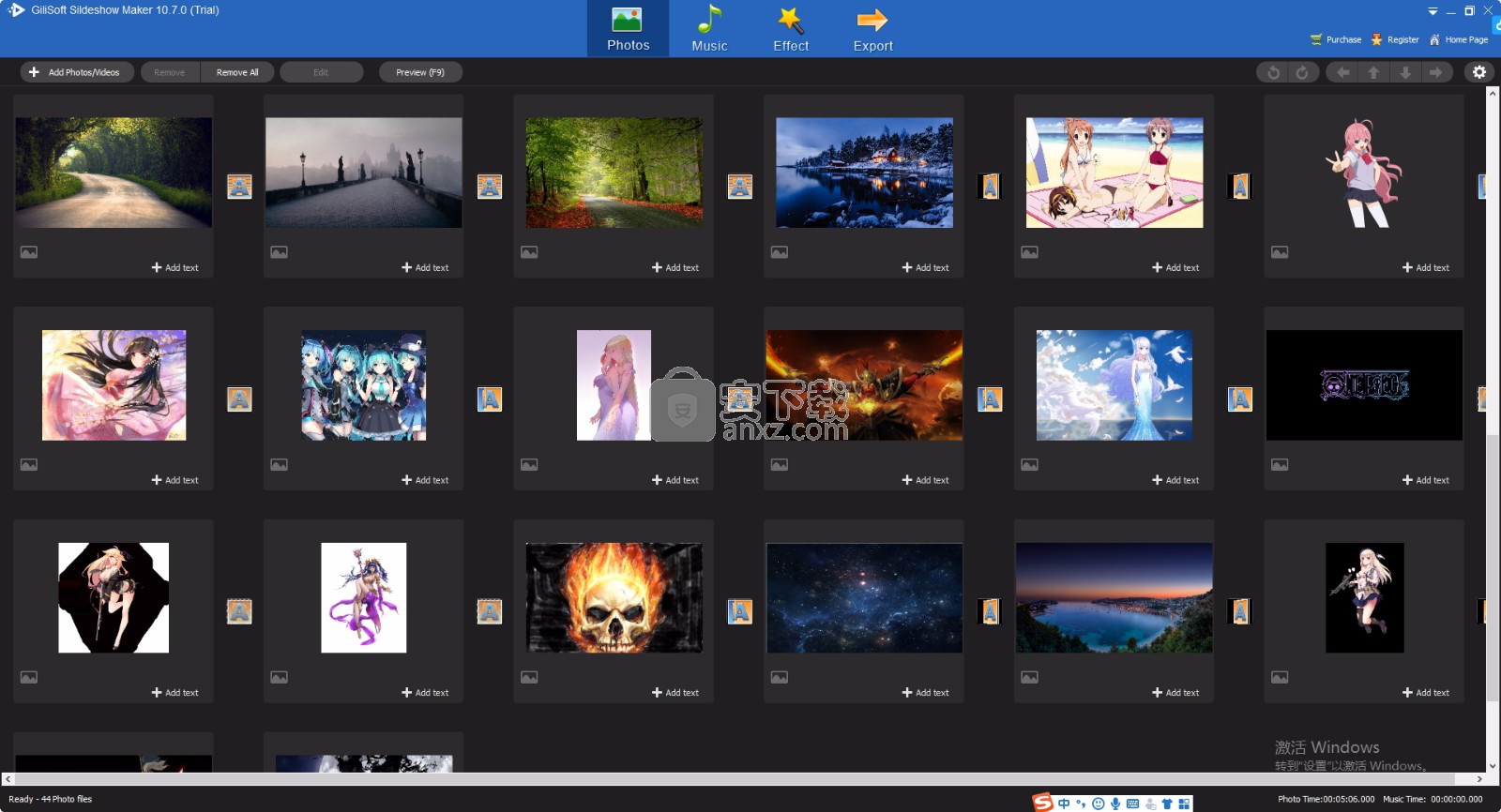Image resolution: width=1501 pixels, height=812 pixels.
Task: Click vertical scrollbar up arrow
Action: [x=1493, y=93]
